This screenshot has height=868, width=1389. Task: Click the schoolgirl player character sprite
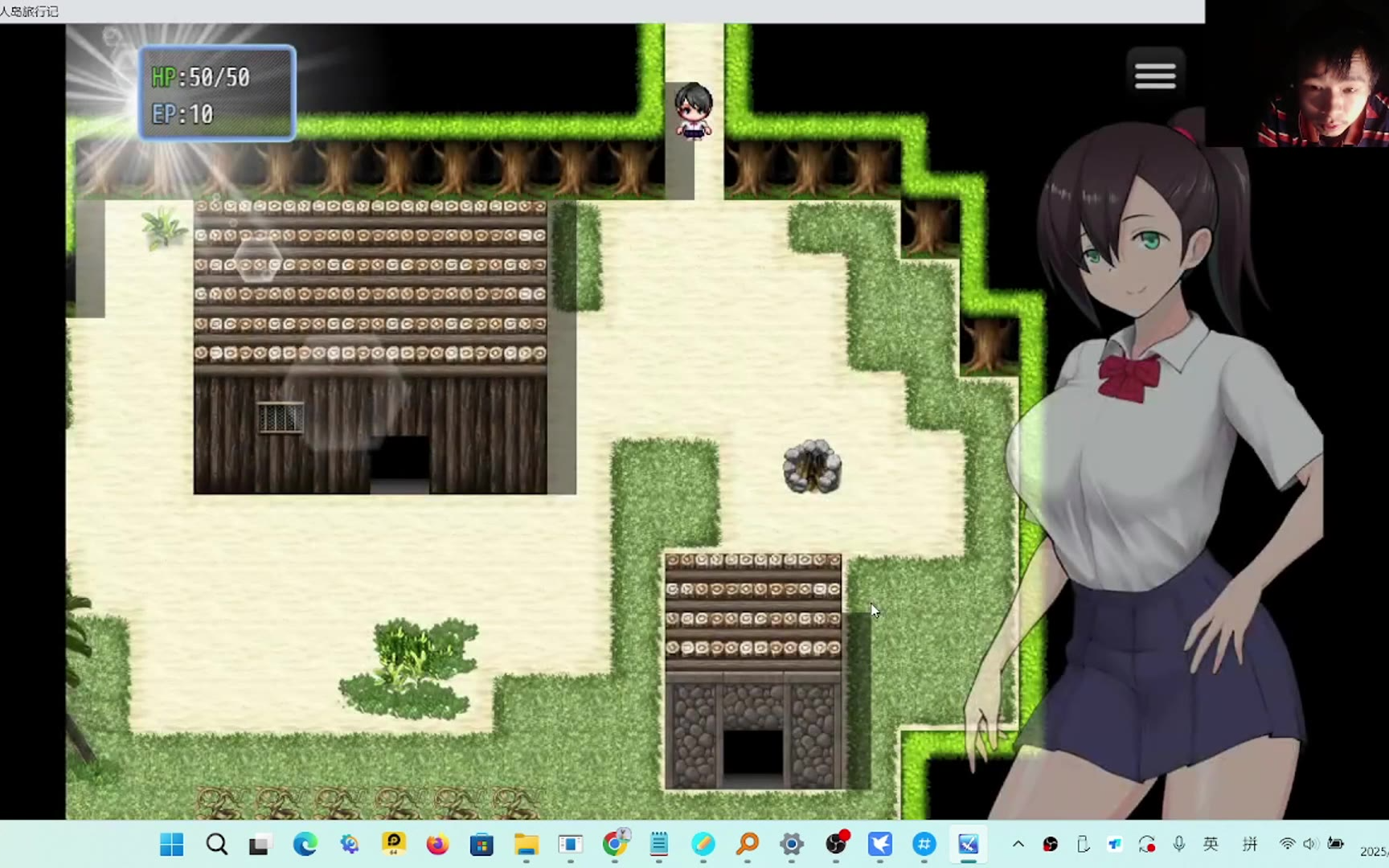[x=693, y=111]
